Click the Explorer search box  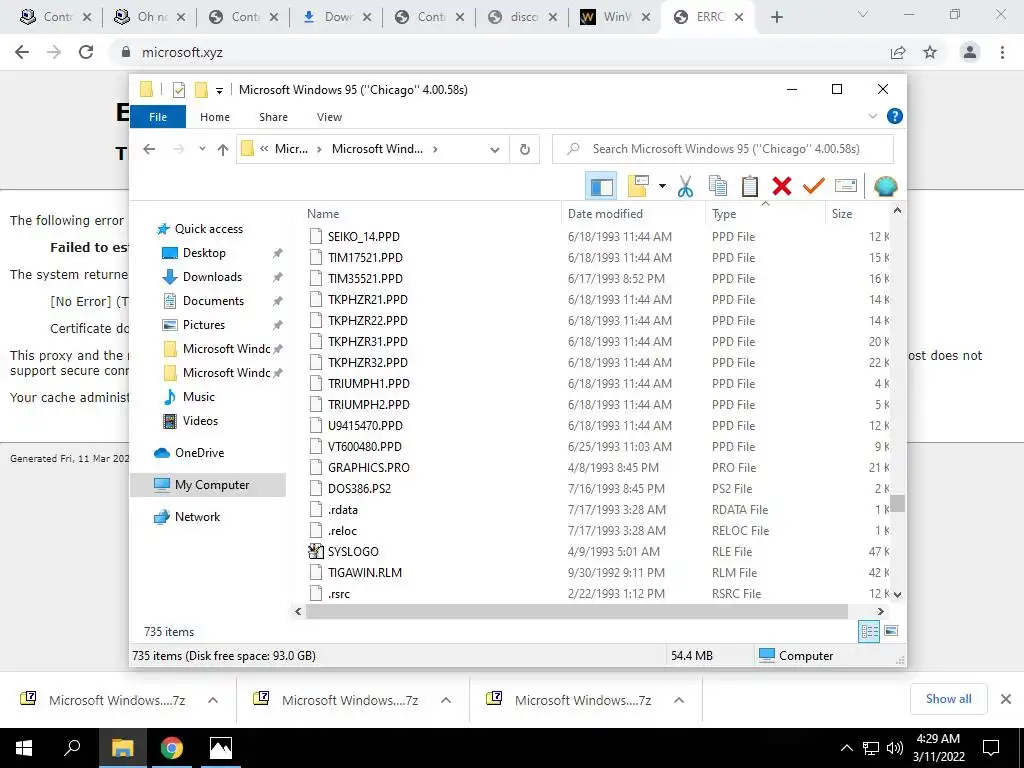point(723,149)
